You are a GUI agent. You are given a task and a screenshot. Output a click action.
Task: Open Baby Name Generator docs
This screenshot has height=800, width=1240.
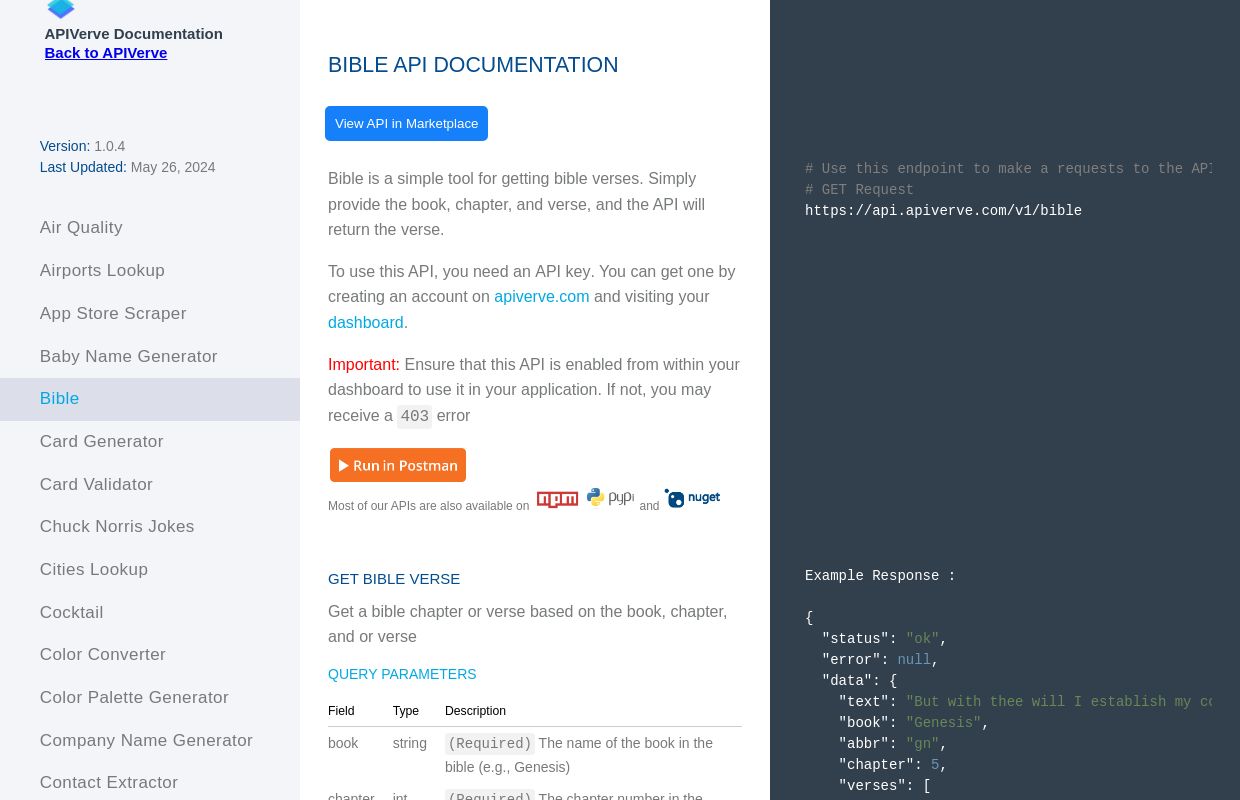pyautogui.click(x=150, y=357)
